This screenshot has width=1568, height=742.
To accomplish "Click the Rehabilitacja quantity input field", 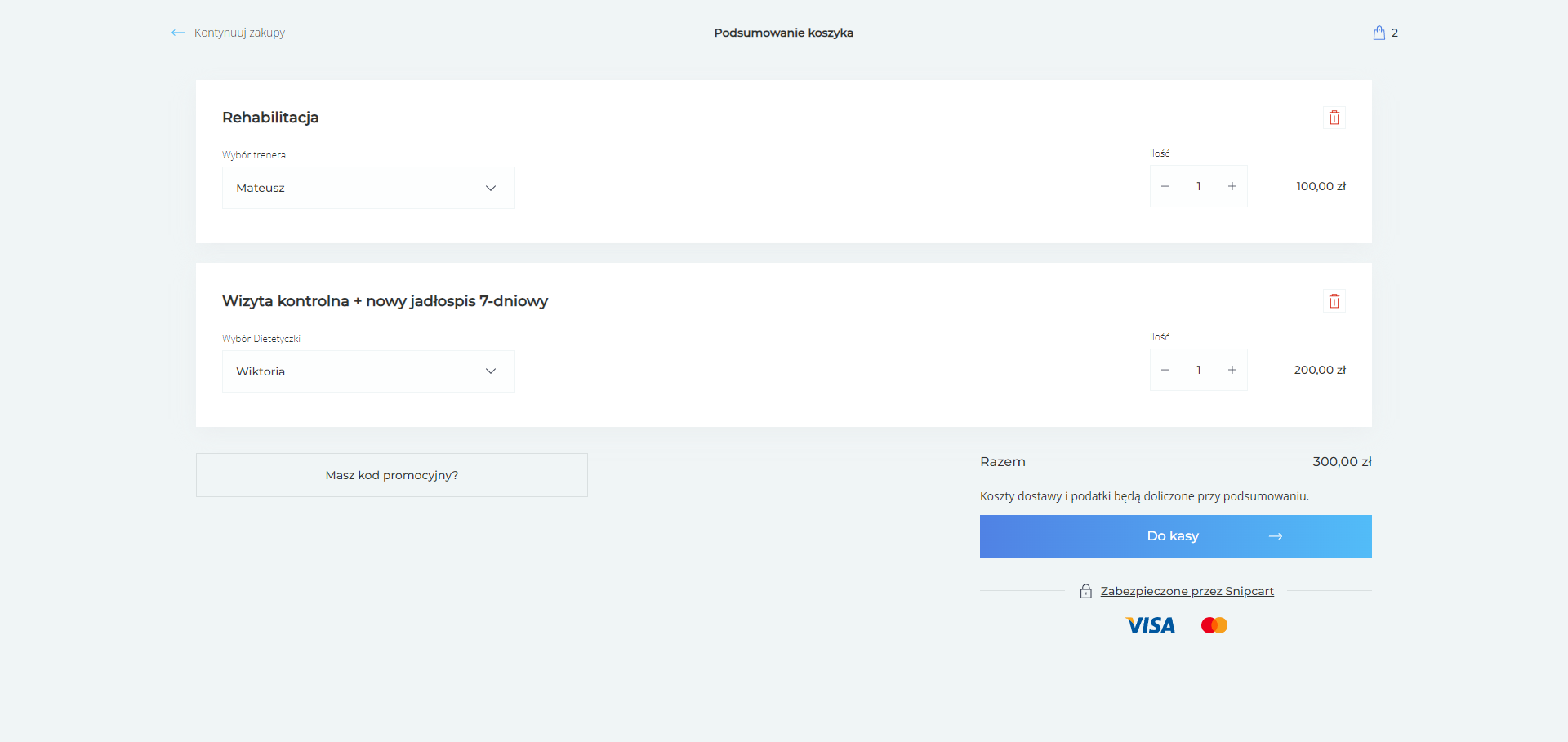I will pyautogui.click(x=1198, y=186).
